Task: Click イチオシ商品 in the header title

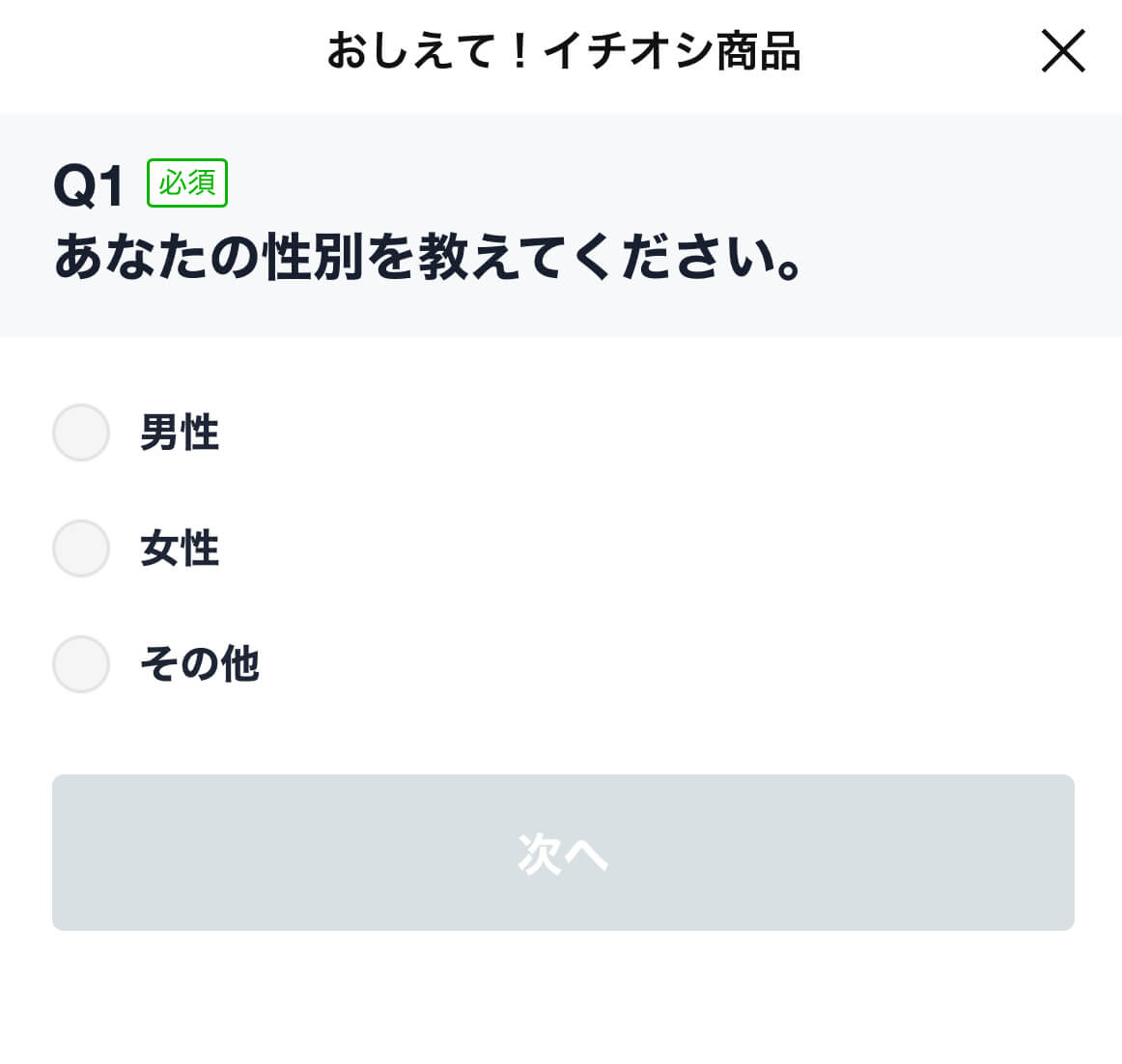Action: [672, 52]
